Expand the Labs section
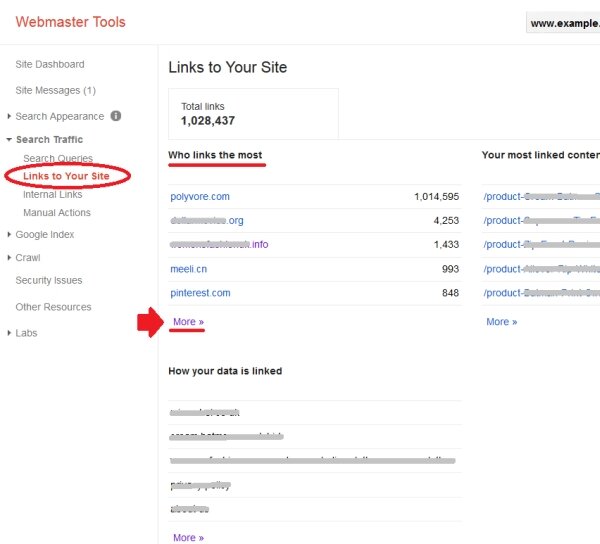Screen dimensions: 600x544 (x=26, y=333)
